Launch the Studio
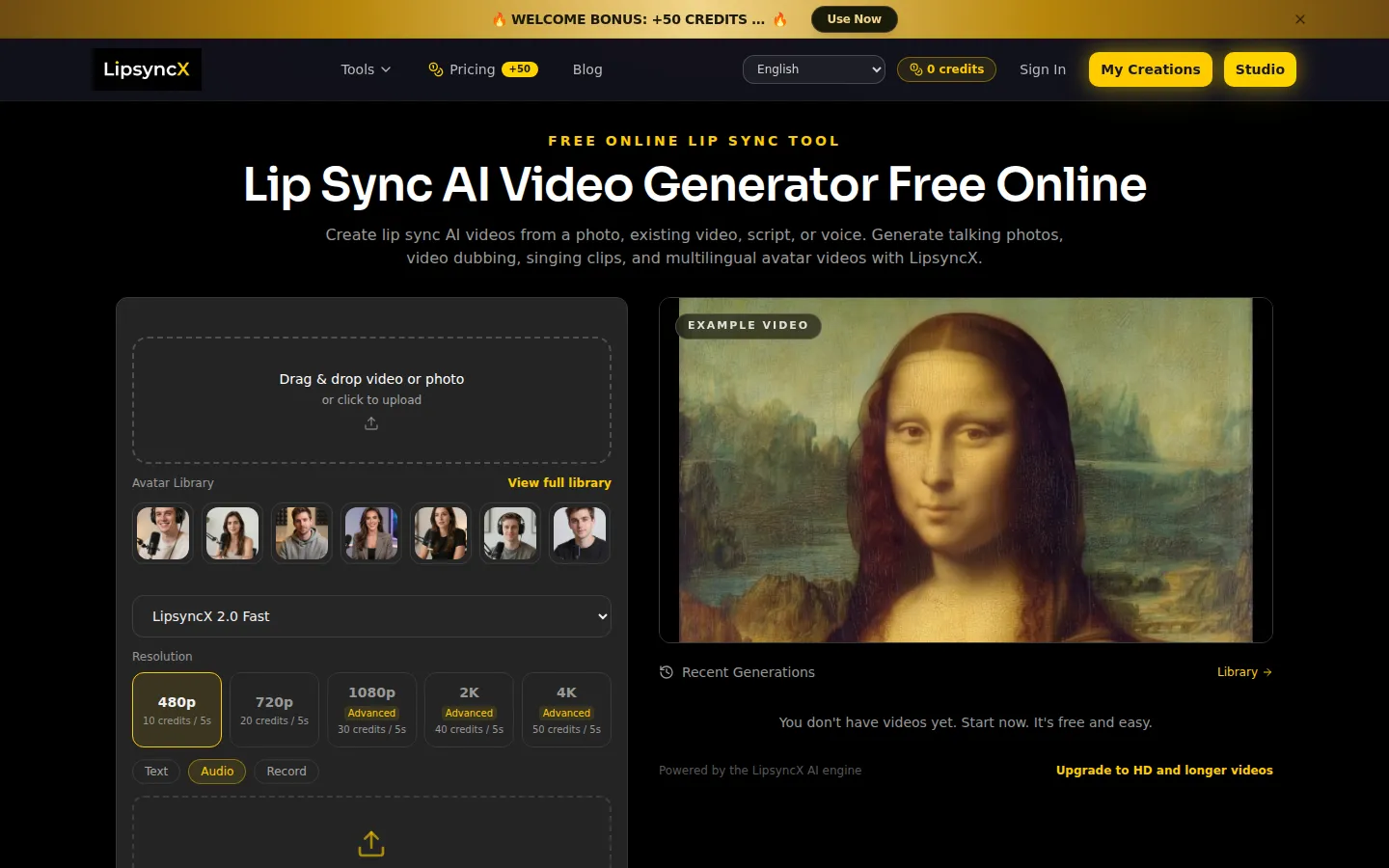The image size is (1389, 868). pyautogui.click(x=1260, y=69)
